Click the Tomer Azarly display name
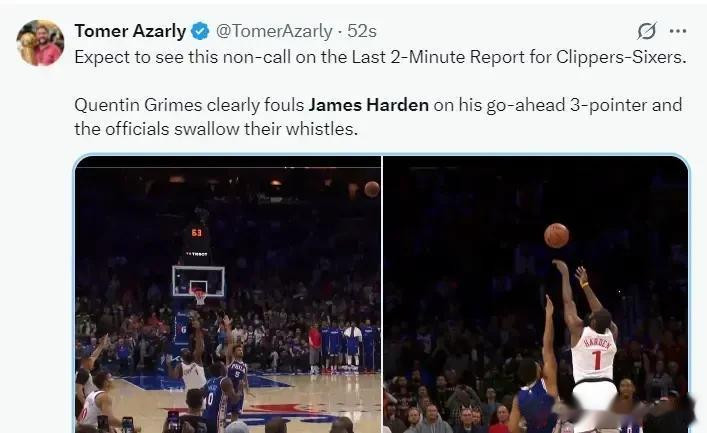This screenshot has width=707, height=433. [130, 31]
